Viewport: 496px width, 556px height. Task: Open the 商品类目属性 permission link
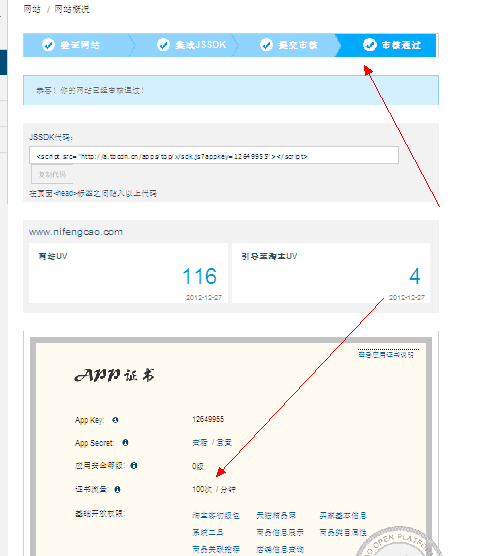coord(343,532)
